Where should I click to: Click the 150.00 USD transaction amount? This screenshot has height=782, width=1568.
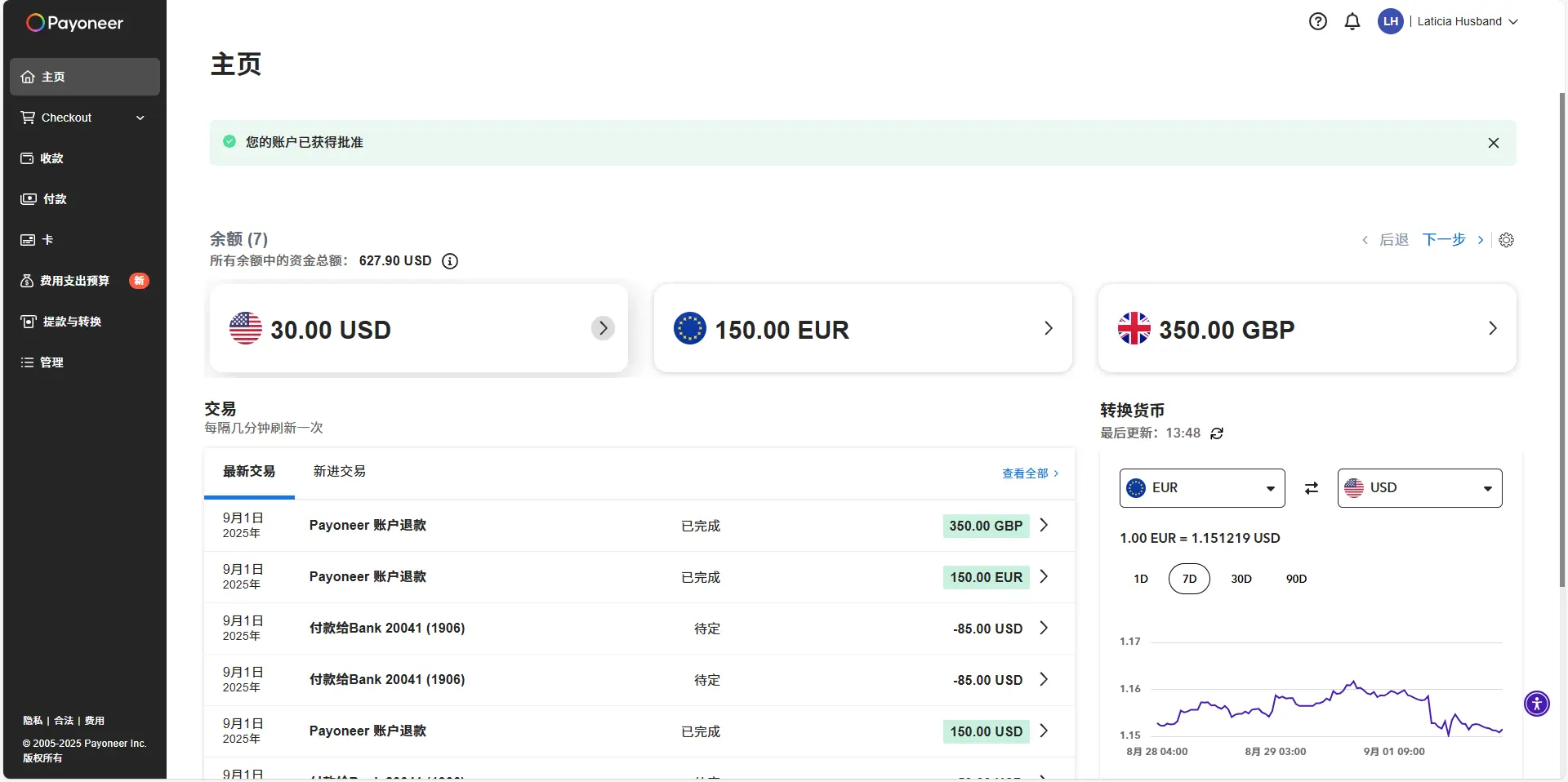point(986,731)
